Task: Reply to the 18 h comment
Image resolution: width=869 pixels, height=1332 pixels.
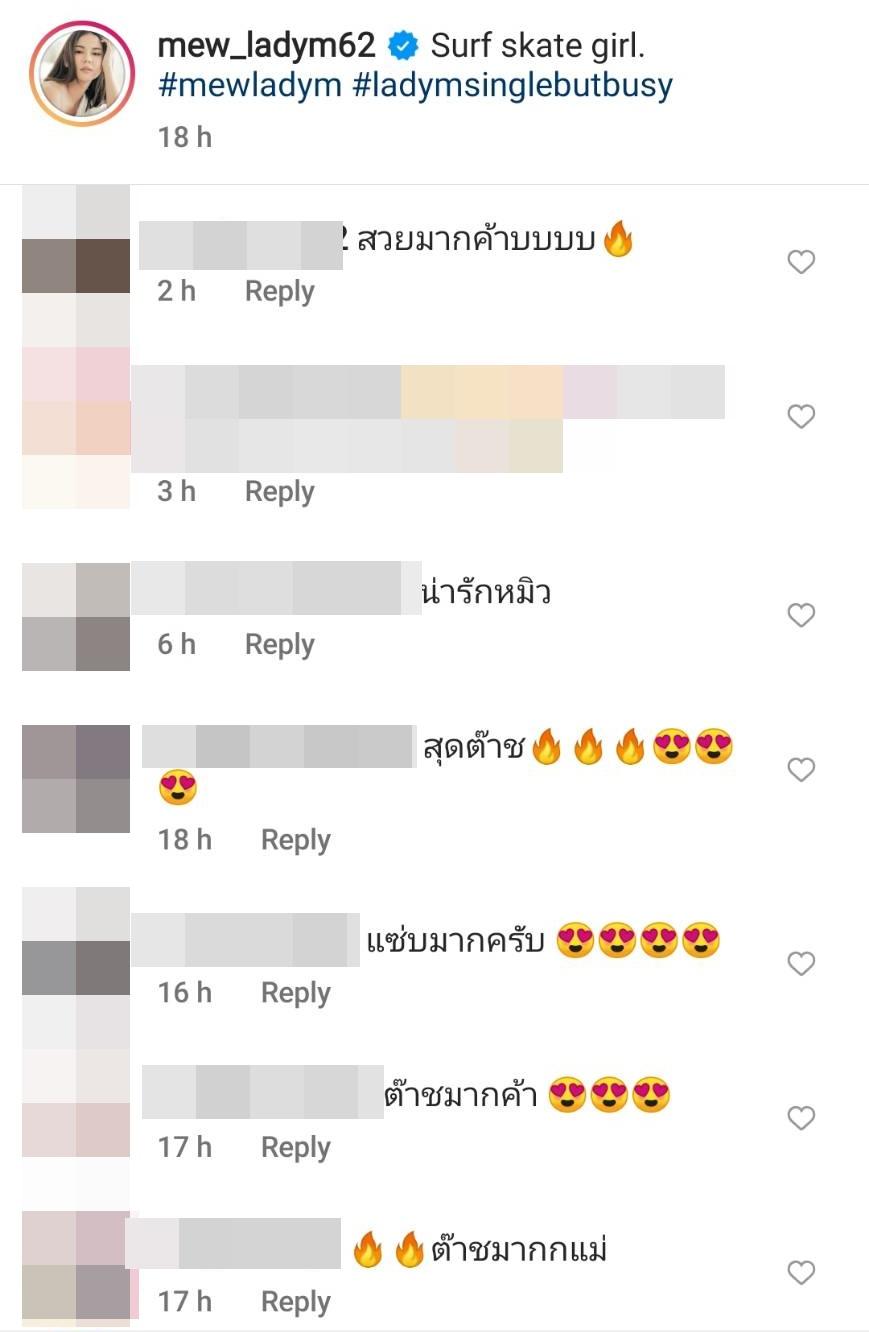Action: (x=296, y=839)
